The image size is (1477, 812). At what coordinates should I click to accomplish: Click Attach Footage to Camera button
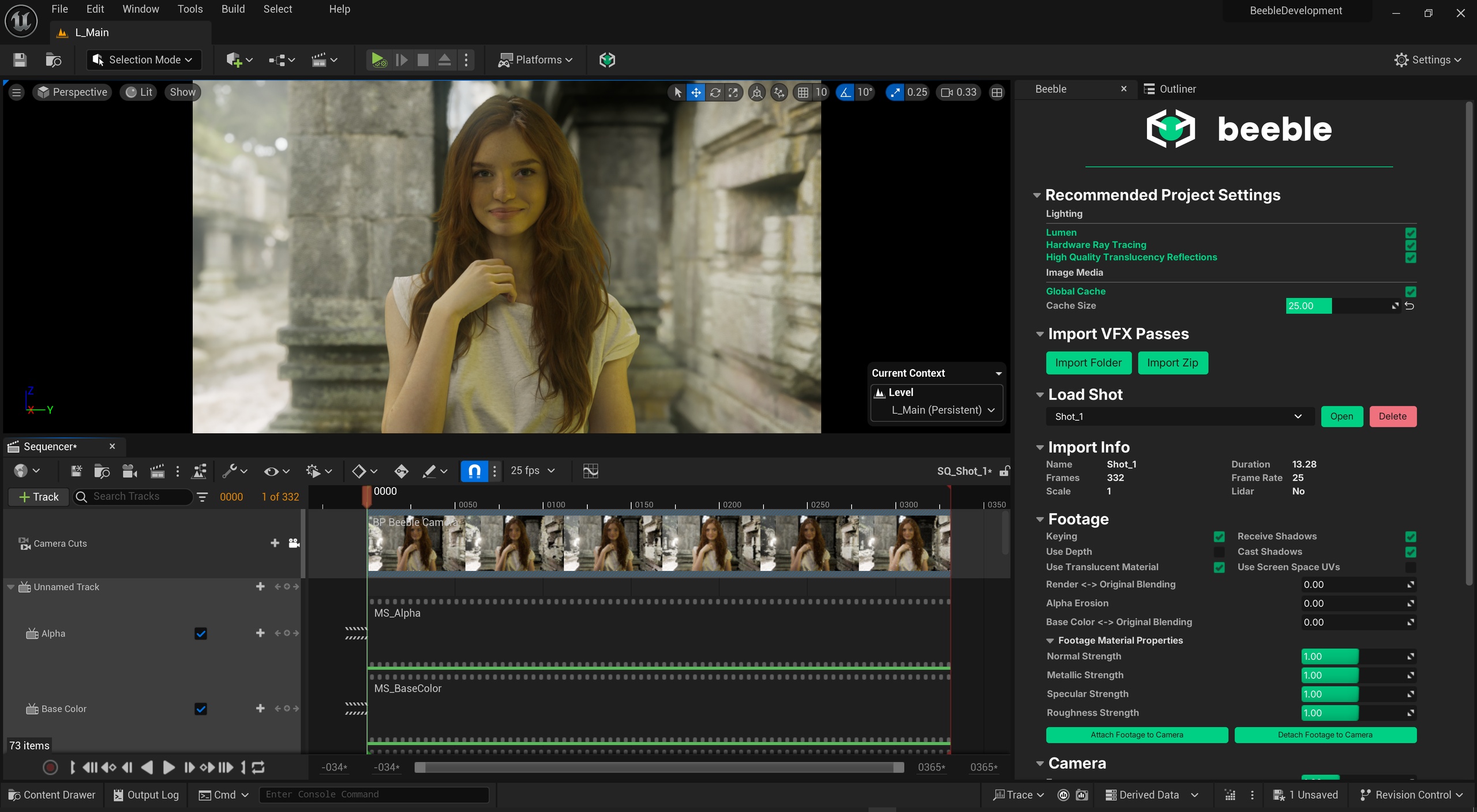pos(1137,735)
